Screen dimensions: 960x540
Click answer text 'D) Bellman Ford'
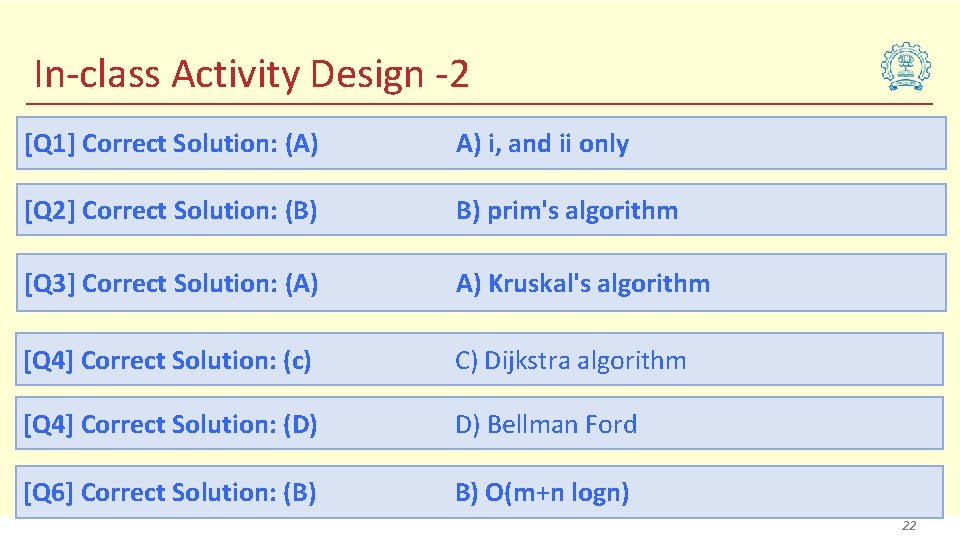tap(546, 424)
